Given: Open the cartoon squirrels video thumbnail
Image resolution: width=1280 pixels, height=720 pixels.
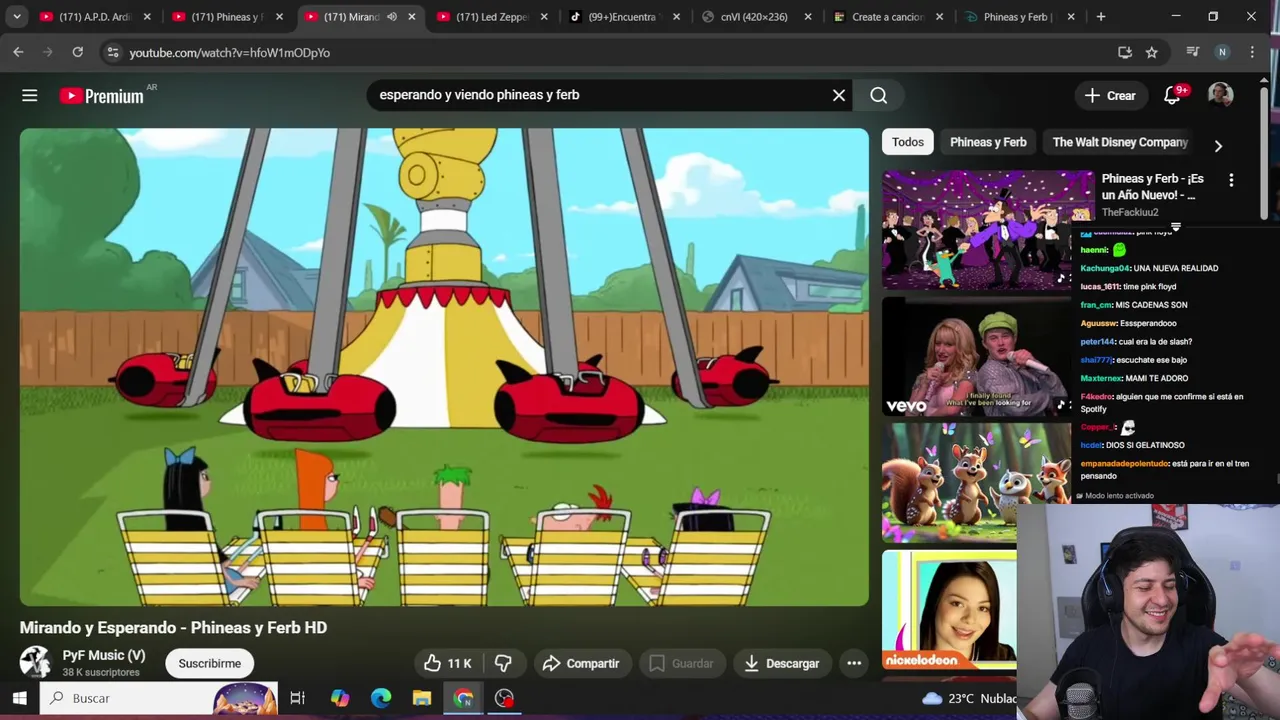Looking at the screenshot, I should click(x=977, y=482).
